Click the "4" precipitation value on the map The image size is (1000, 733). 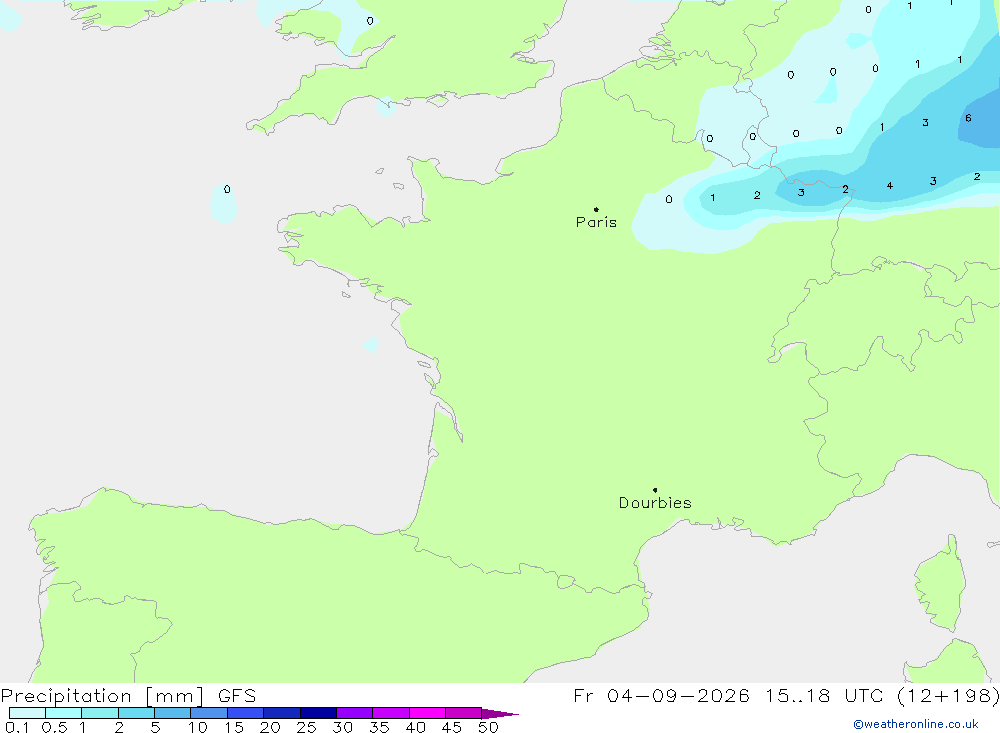[x=890, y=186]
